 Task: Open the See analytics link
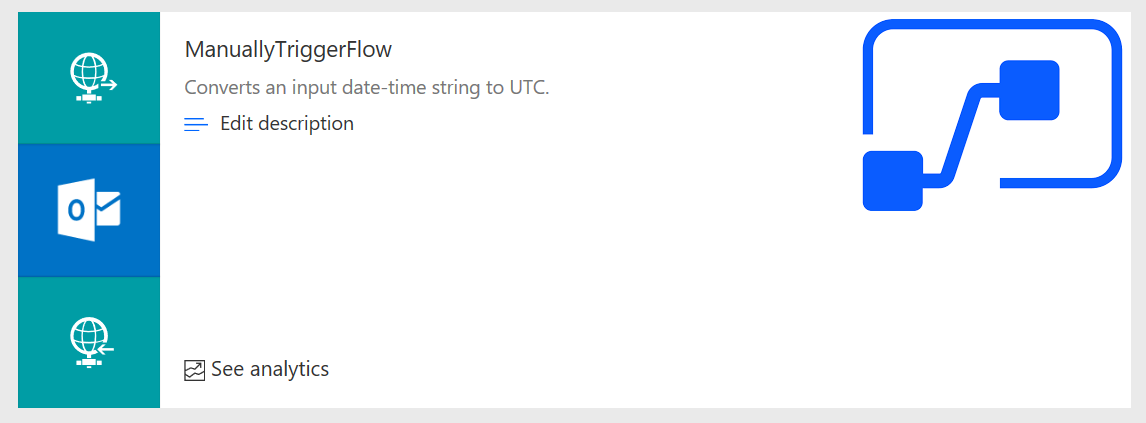[x=270, y=369]
